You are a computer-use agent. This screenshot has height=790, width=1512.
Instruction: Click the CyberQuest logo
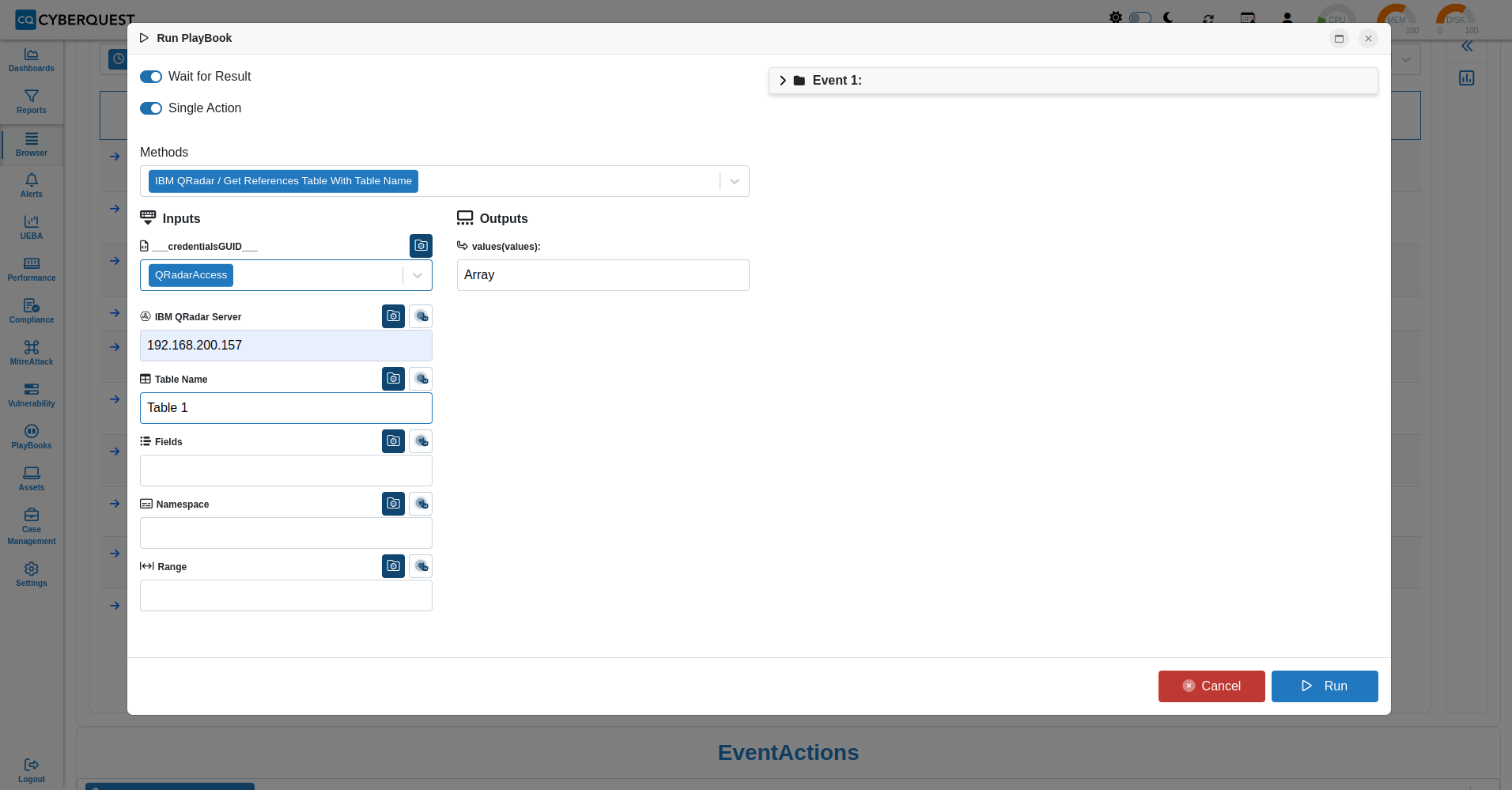[x=75, y=19]
